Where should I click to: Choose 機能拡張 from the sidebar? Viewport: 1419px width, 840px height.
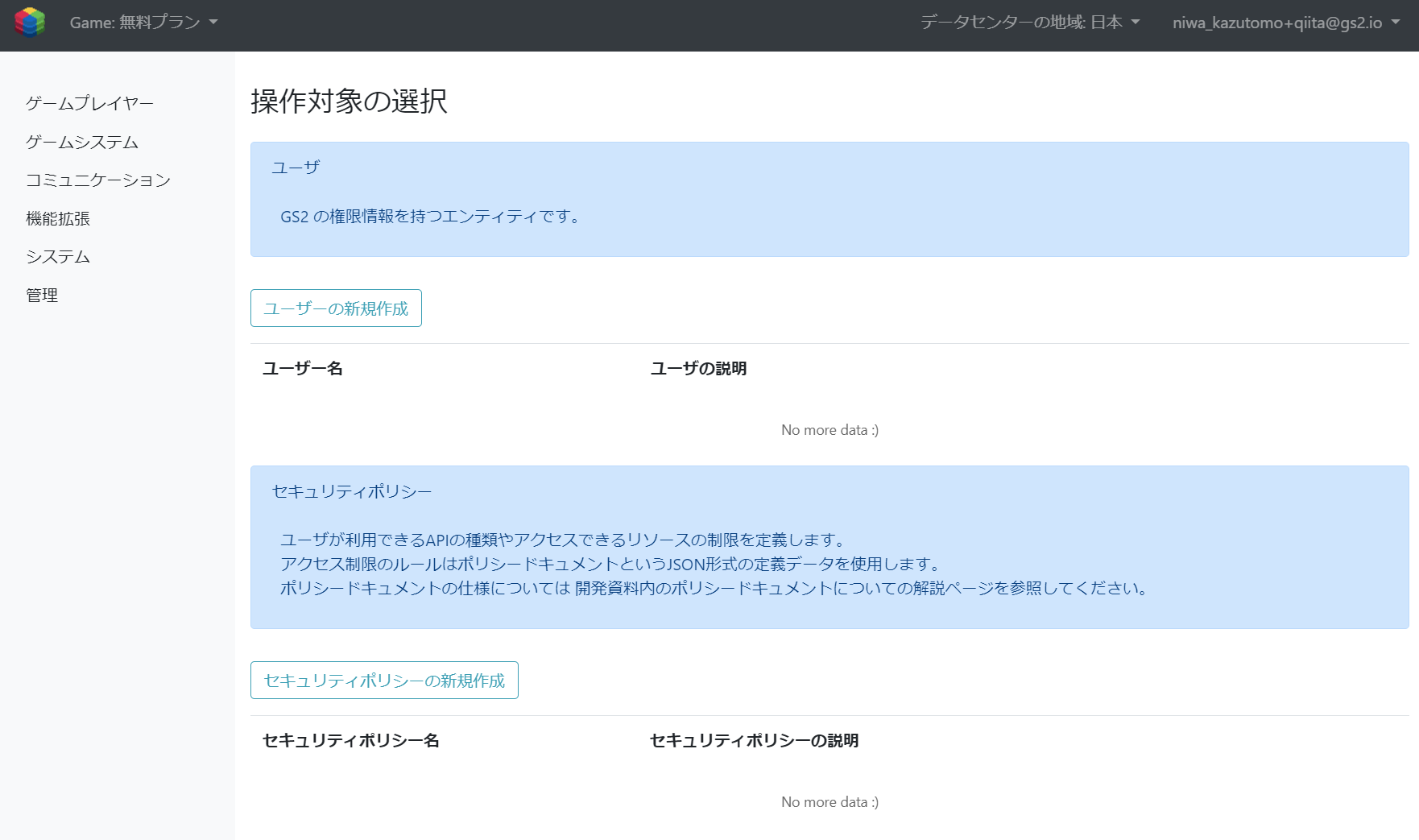(x=58, y=218)
